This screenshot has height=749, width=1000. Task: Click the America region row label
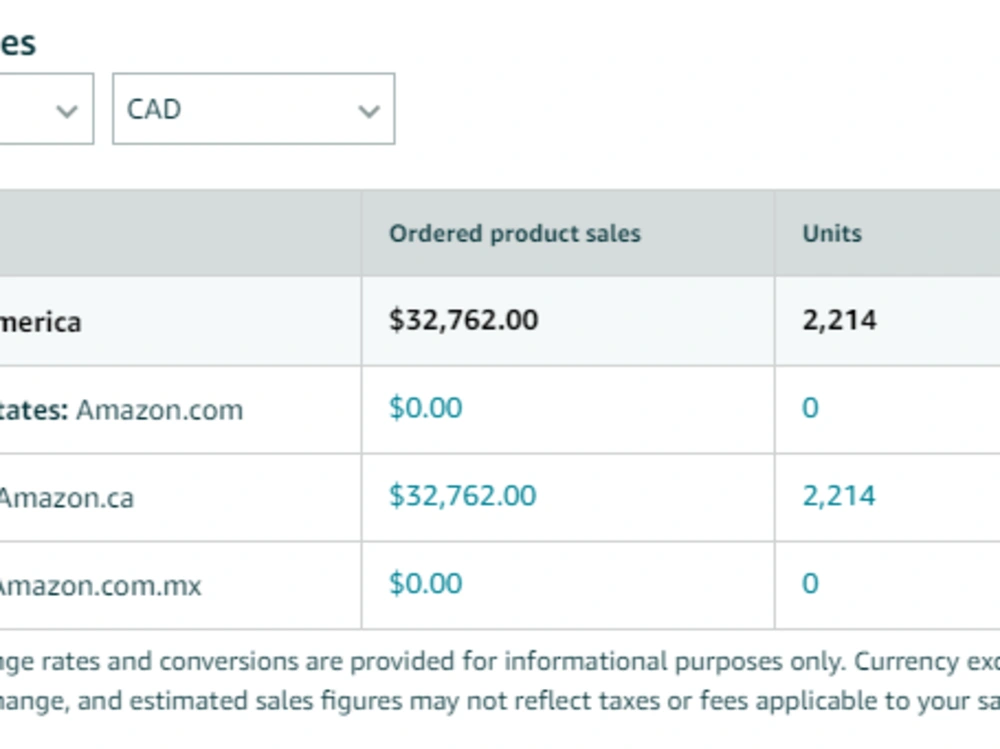pyautogui.click(x=40, y=322)
